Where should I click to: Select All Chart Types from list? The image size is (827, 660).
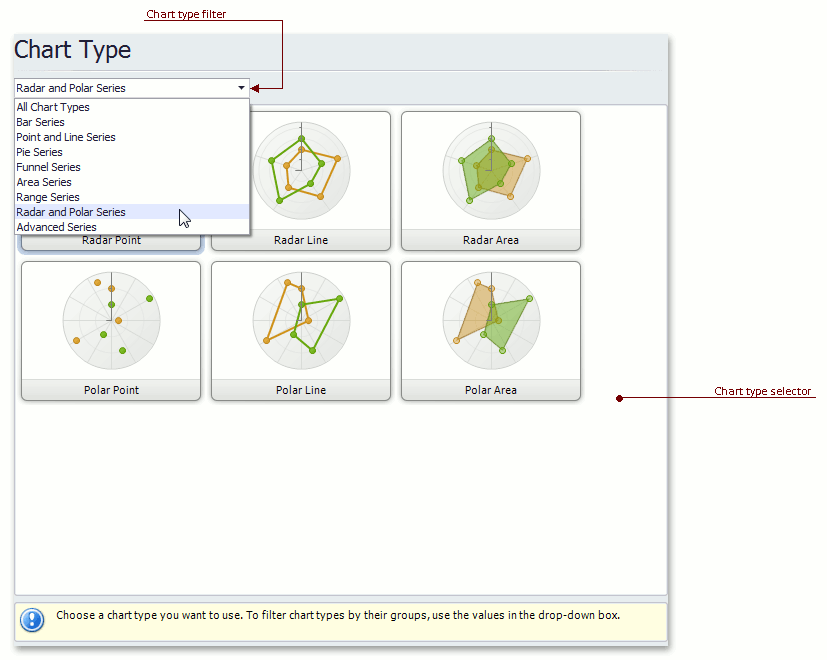tap(53, 107)
